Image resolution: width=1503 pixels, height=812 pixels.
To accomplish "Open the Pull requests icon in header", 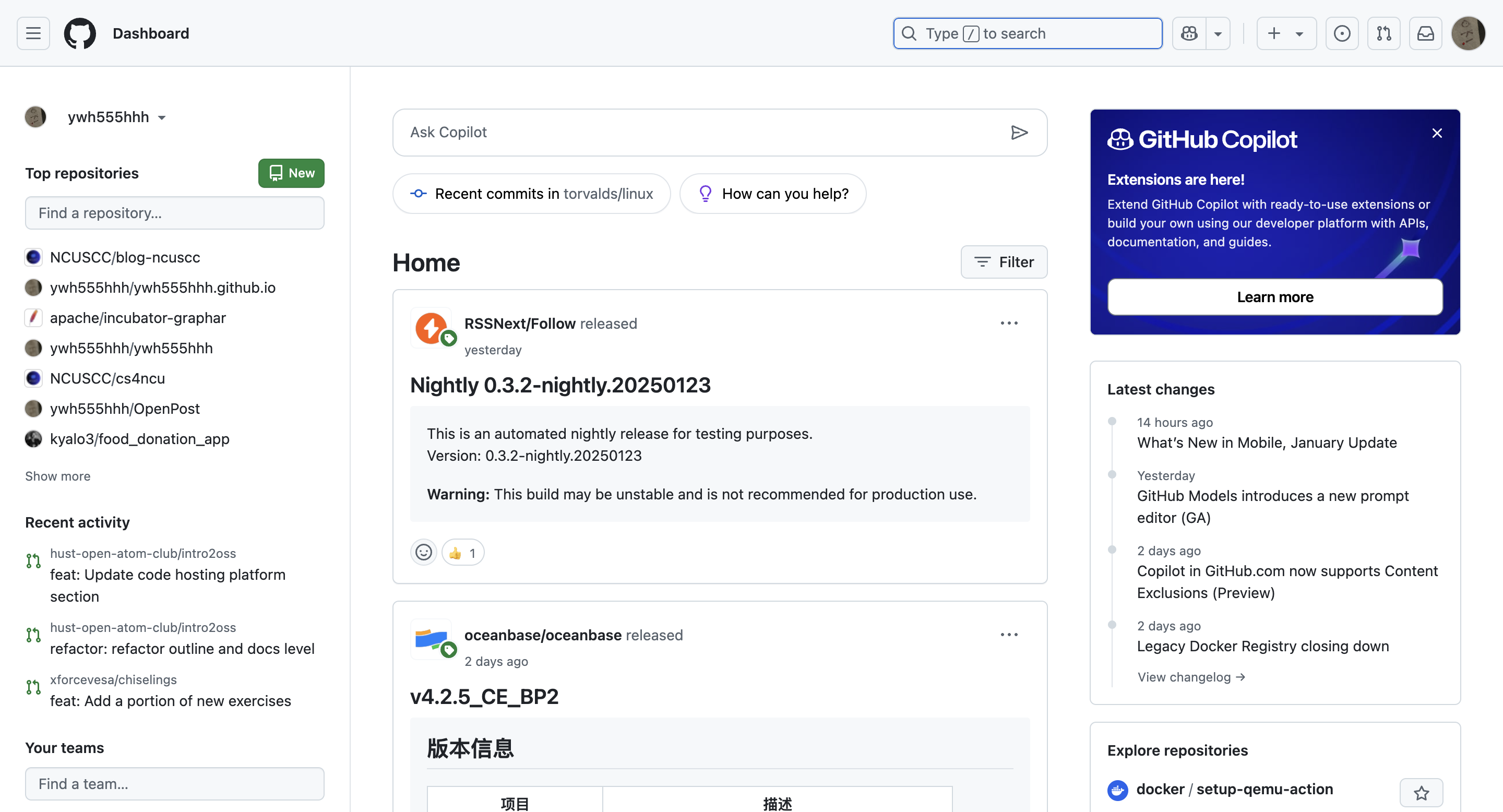I will pos(1384,33).
